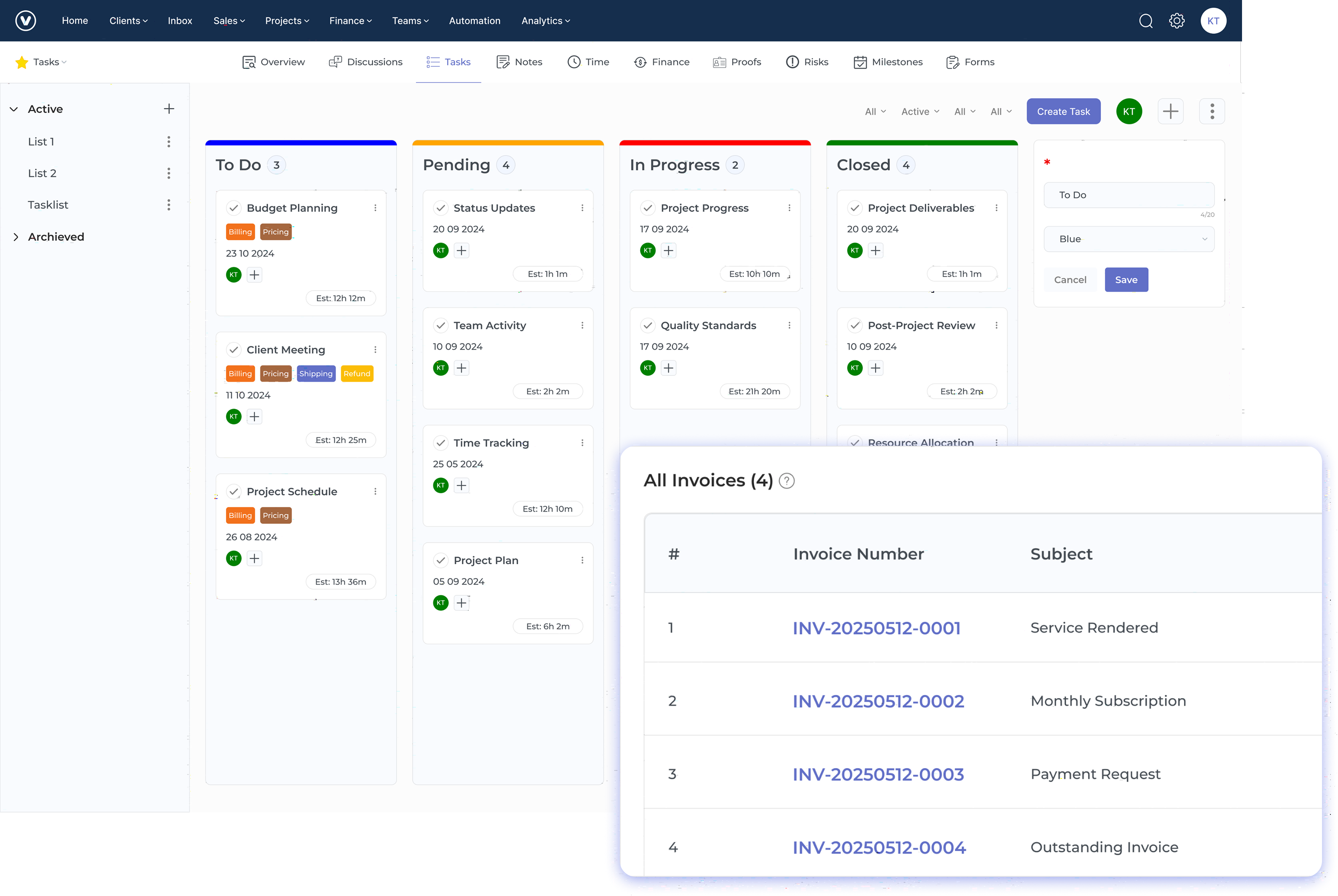The width and height of the screenshot is (1338, 896).
Task: Click the KT avatar in top bar
Action: tap(1213, 20)
